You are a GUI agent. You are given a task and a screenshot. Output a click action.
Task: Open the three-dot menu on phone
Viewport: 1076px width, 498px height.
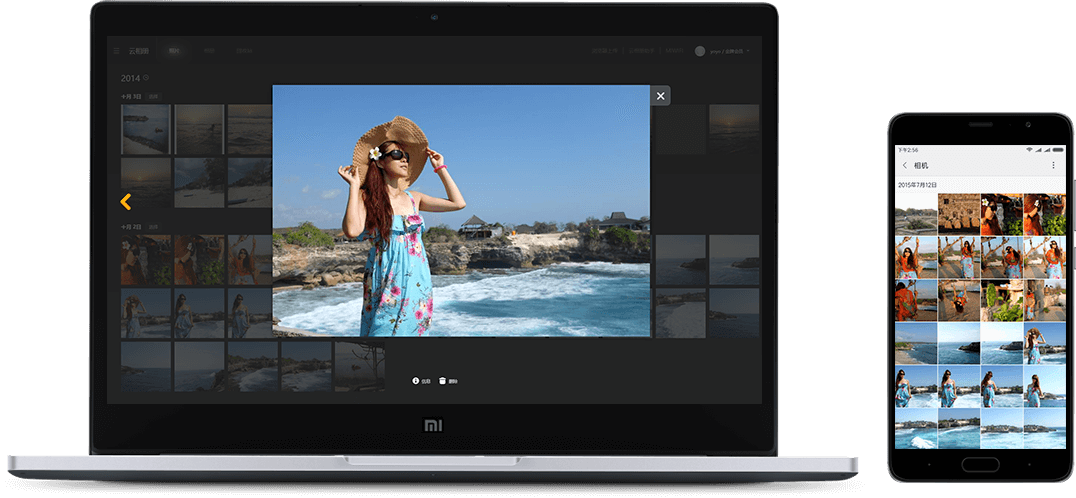click(1053, 165)
